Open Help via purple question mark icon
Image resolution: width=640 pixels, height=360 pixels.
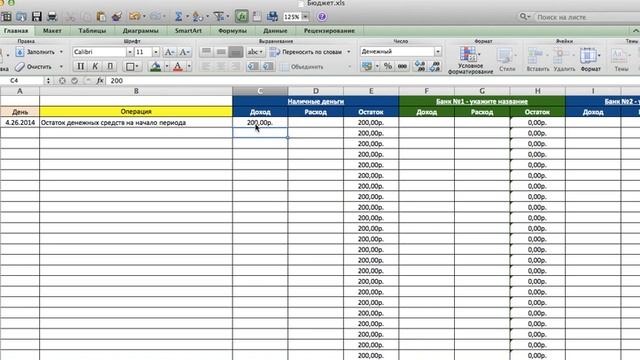pos(322,17)
